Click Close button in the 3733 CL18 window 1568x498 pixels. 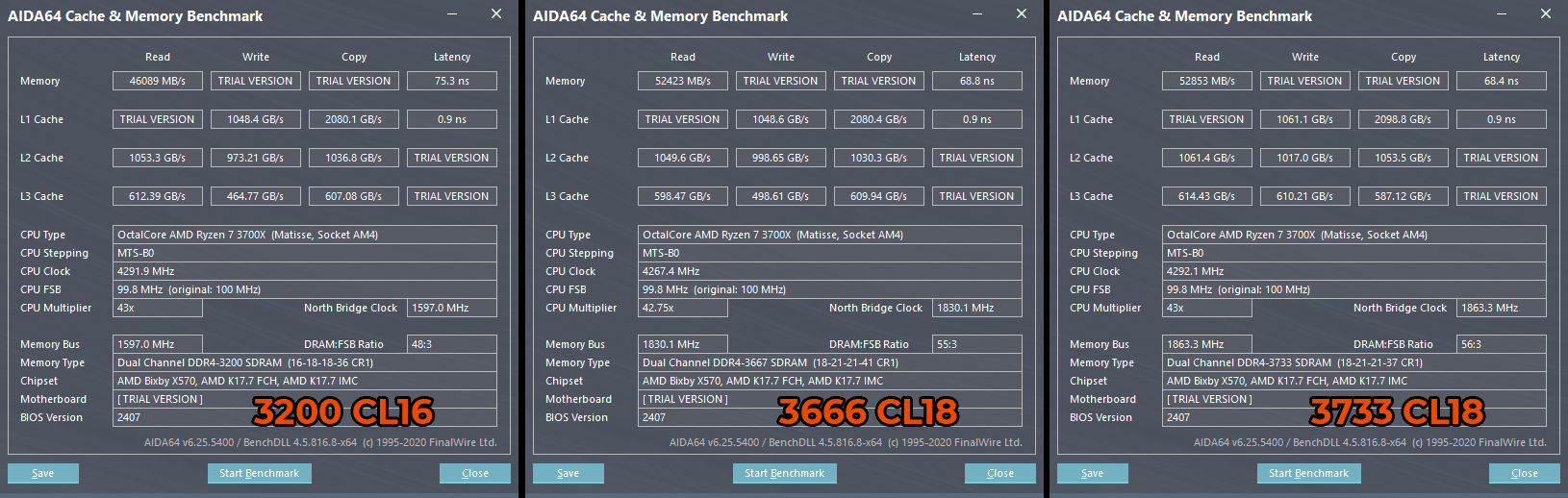coord(1525,473)
